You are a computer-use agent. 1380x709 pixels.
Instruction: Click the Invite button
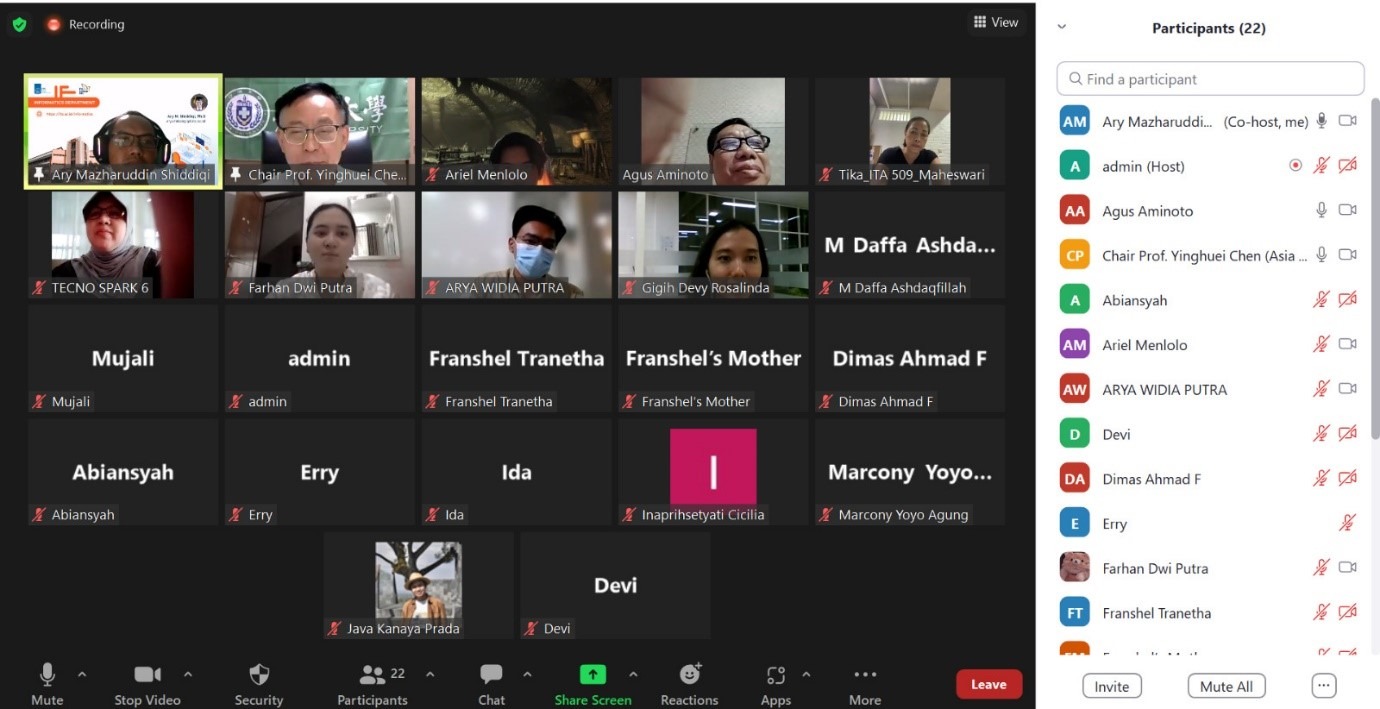[x=1111, y=686]
